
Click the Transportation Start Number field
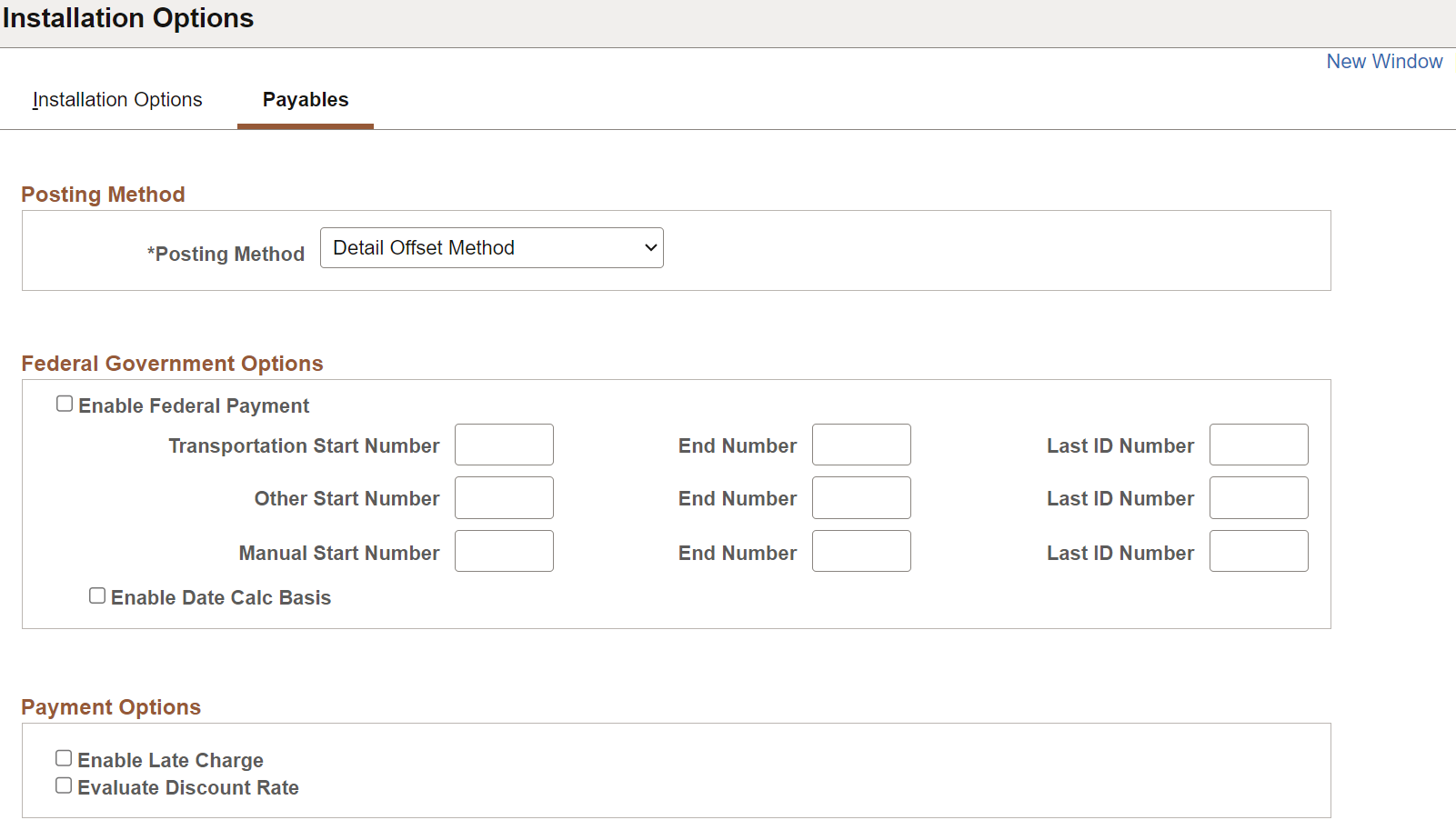click(504, 445)
